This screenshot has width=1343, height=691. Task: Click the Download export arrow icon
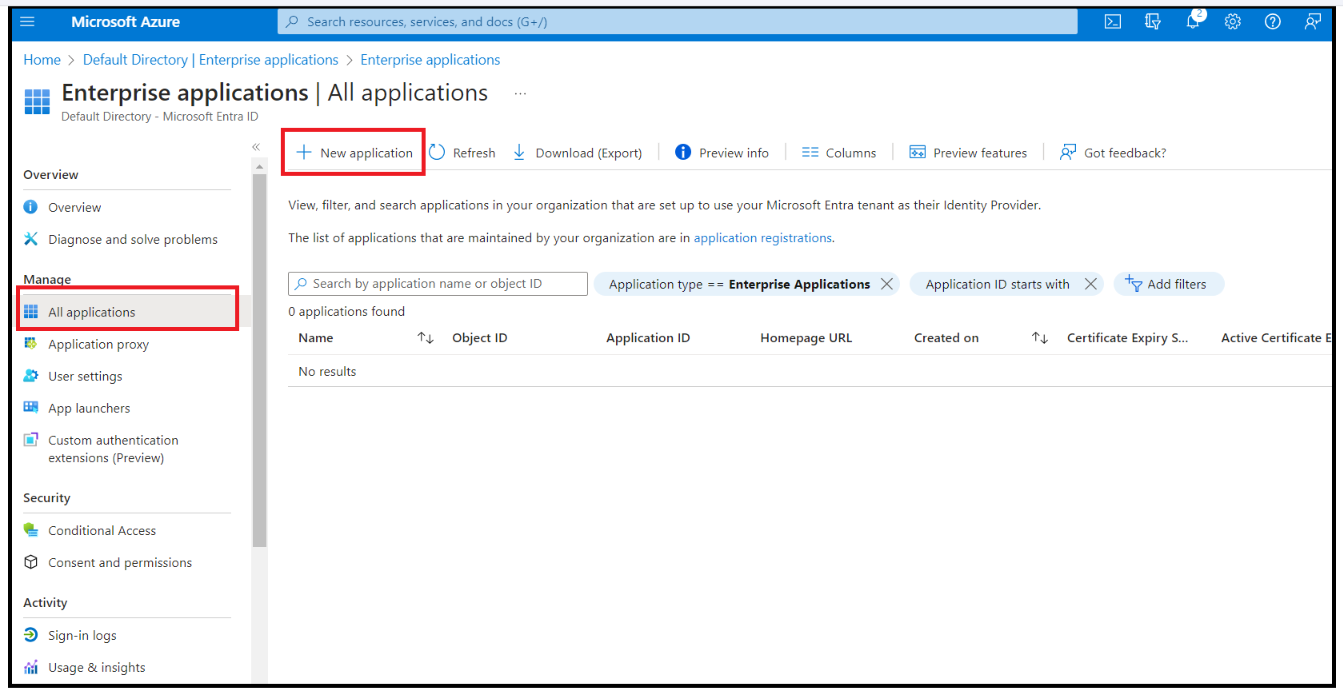click(519, 152)
